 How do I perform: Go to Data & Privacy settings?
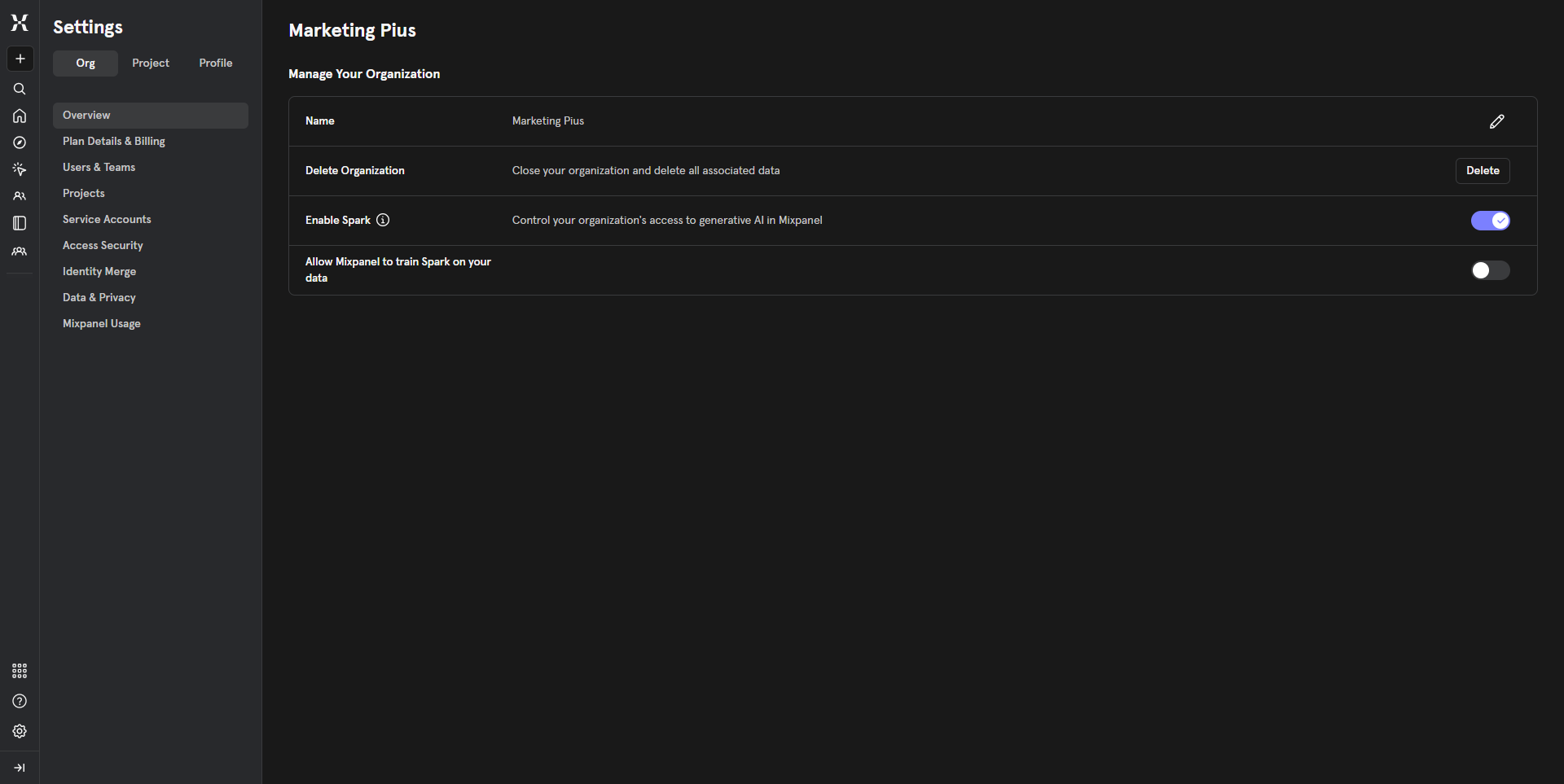click(99, 297)
